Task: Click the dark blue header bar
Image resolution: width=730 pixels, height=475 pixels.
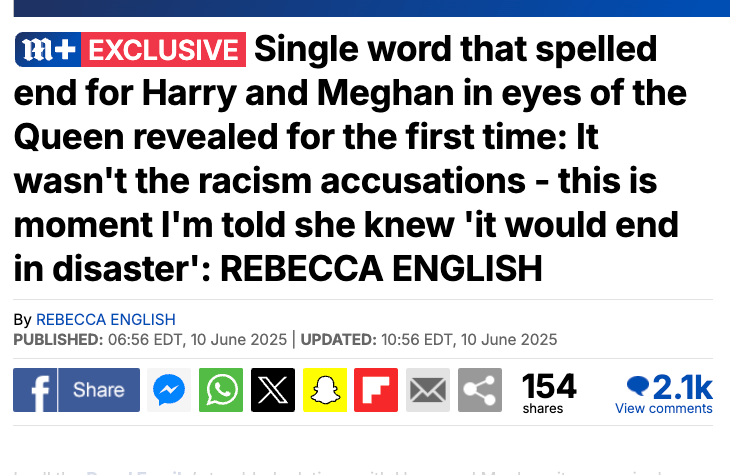Action: click(365, 8)
